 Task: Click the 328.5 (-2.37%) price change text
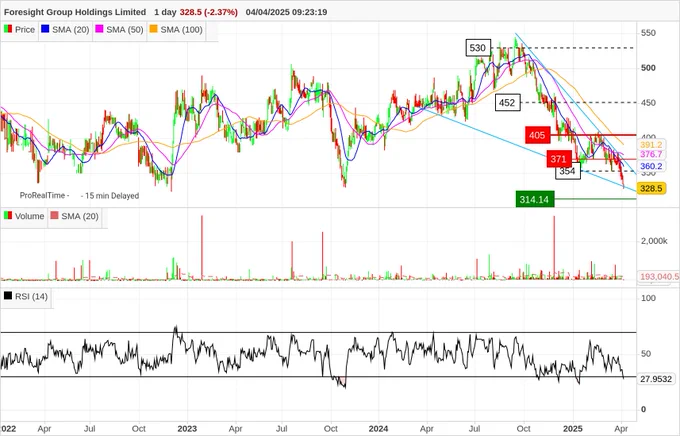(x=209, y=12)
